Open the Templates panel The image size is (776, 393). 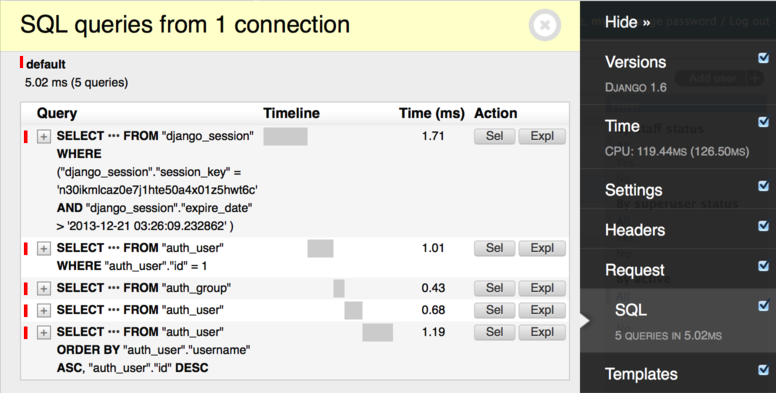[641, 375]
